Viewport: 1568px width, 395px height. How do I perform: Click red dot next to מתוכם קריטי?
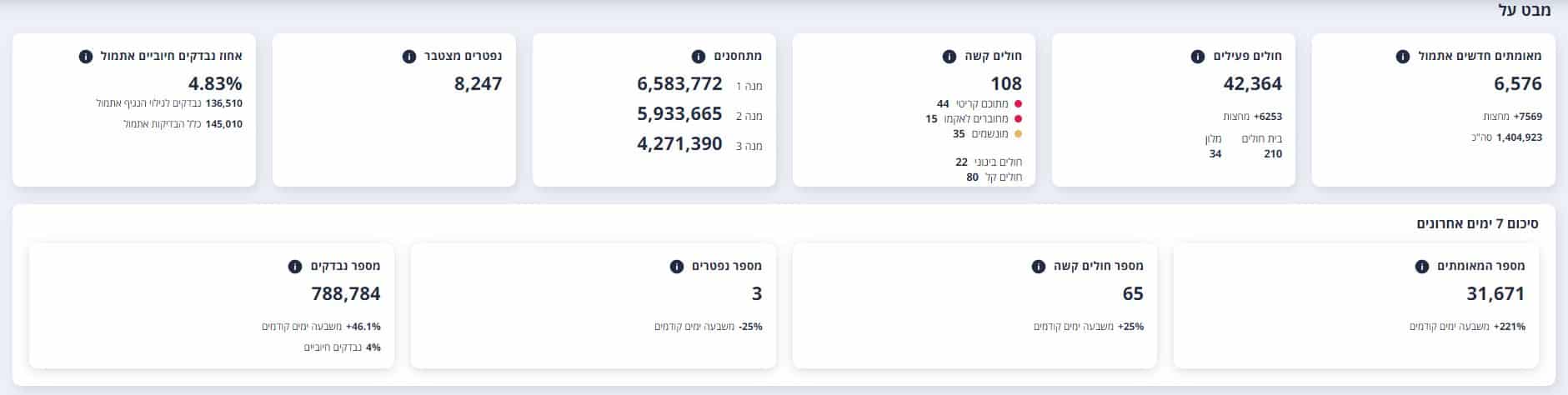[x=1018, y=104]
